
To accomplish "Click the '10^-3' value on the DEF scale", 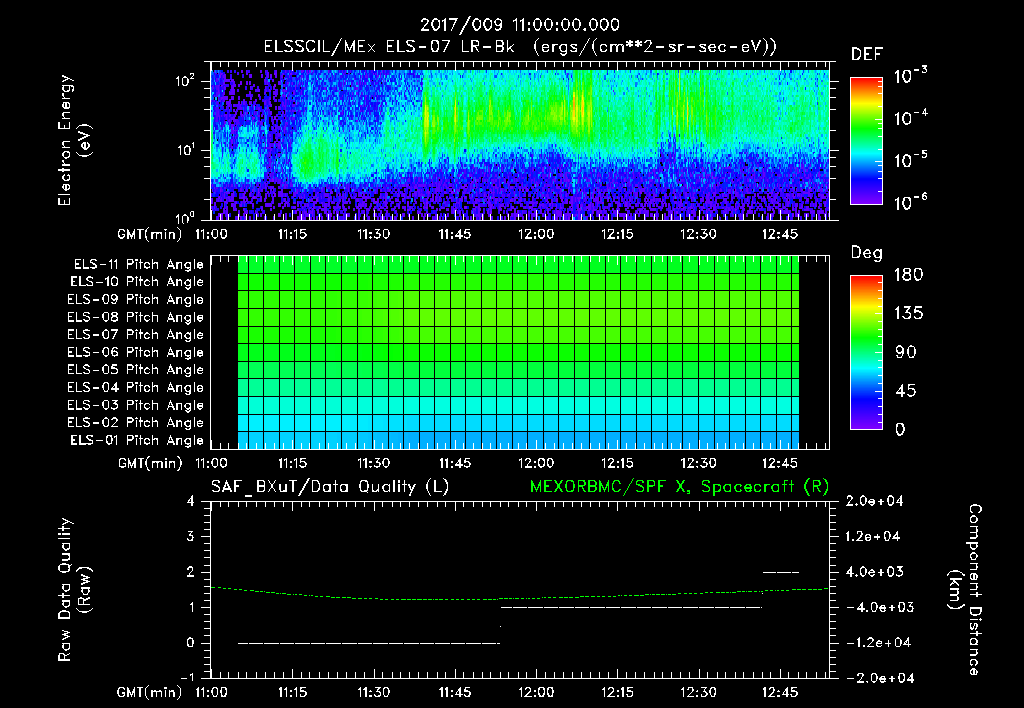I will click(911, 76).
